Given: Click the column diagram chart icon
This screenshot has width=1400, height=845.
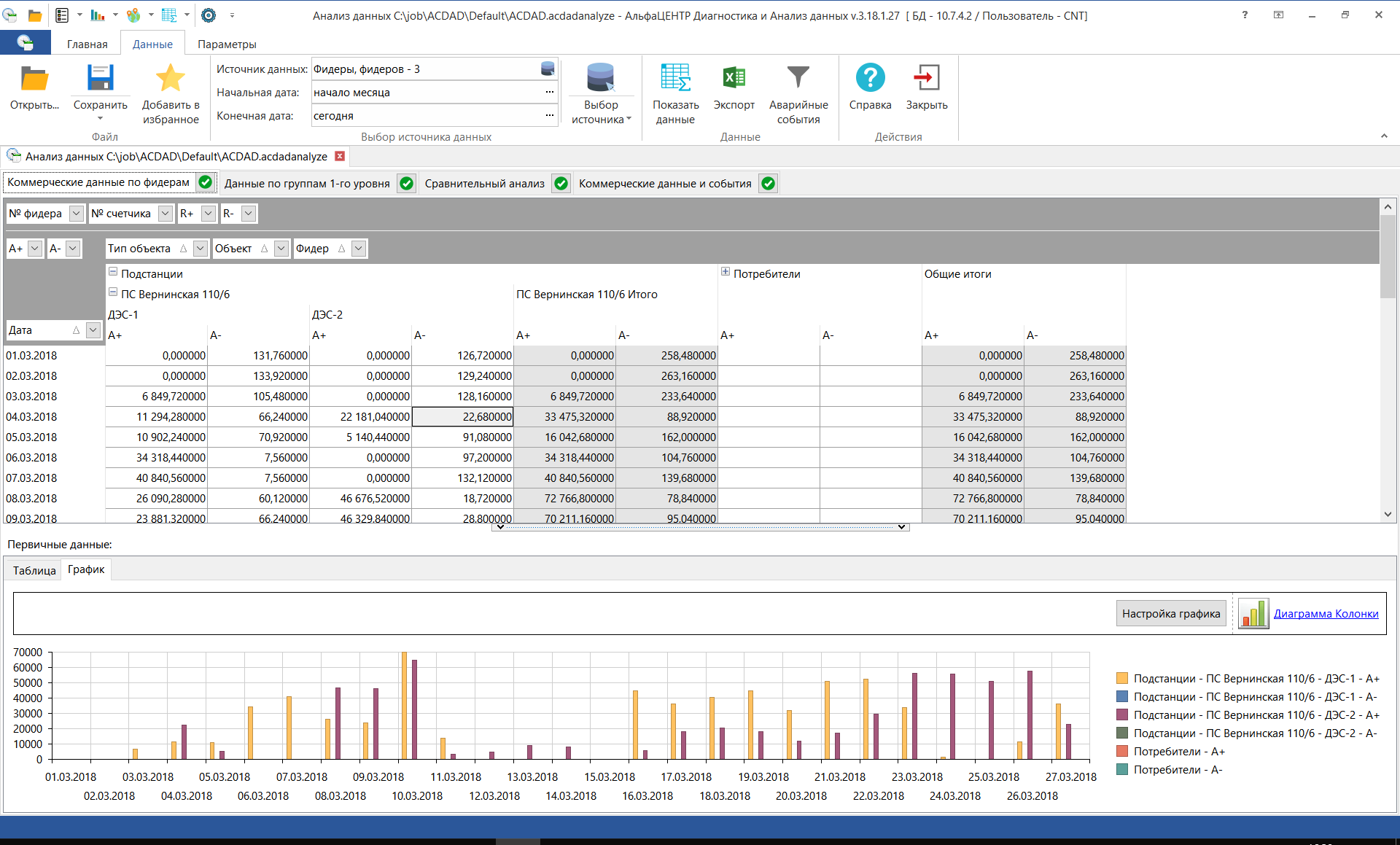Looking at the screenshot, I should click(1253, 614).
